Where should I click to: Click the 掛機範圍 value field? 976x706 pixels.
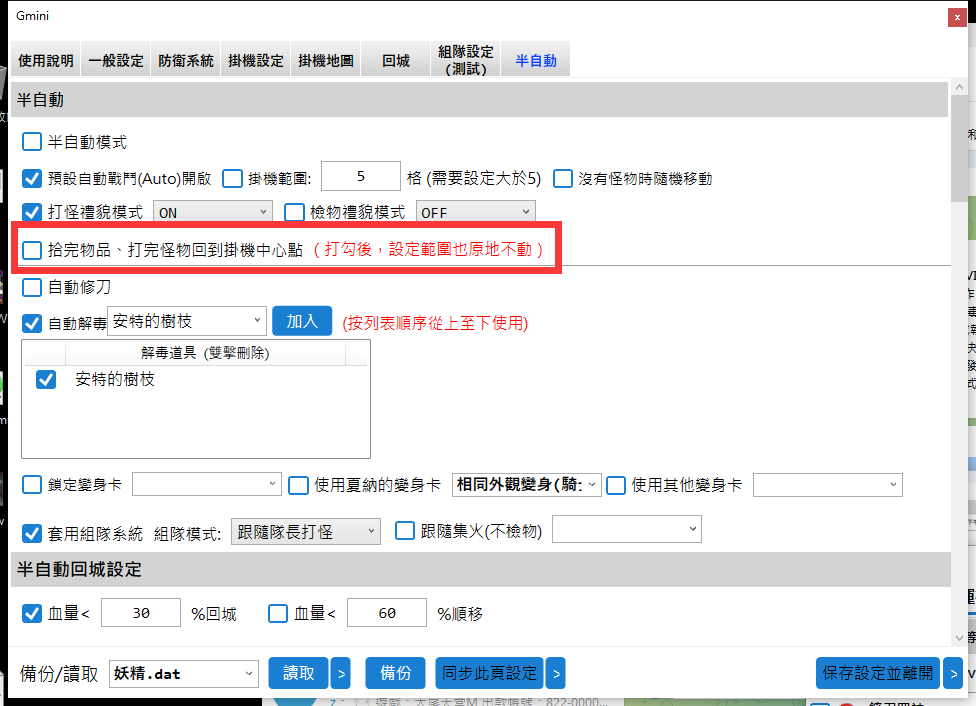[361, 176]
